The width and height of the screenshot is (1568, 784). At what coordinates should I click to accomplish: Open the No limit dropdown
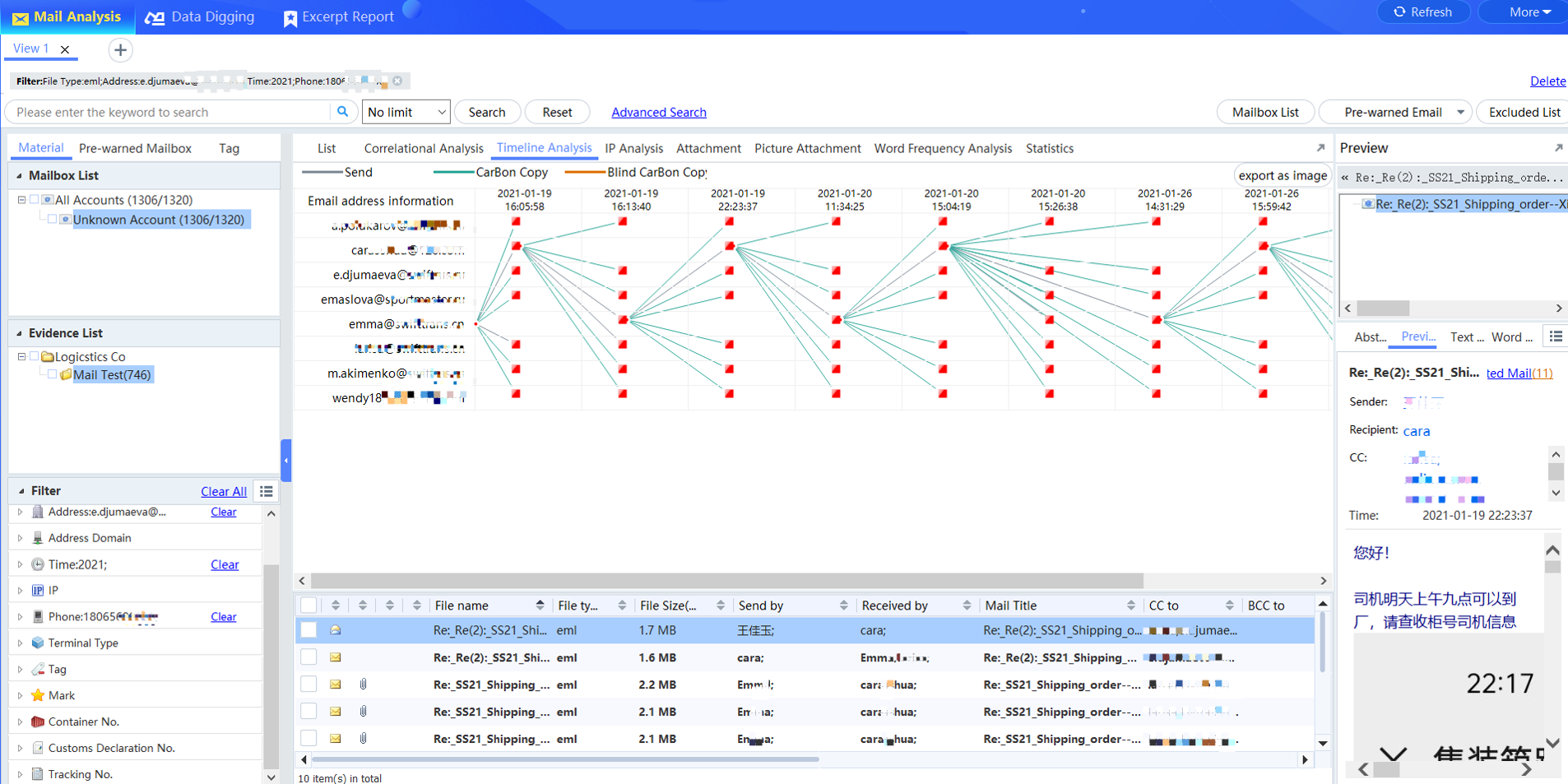pos(406,112)
